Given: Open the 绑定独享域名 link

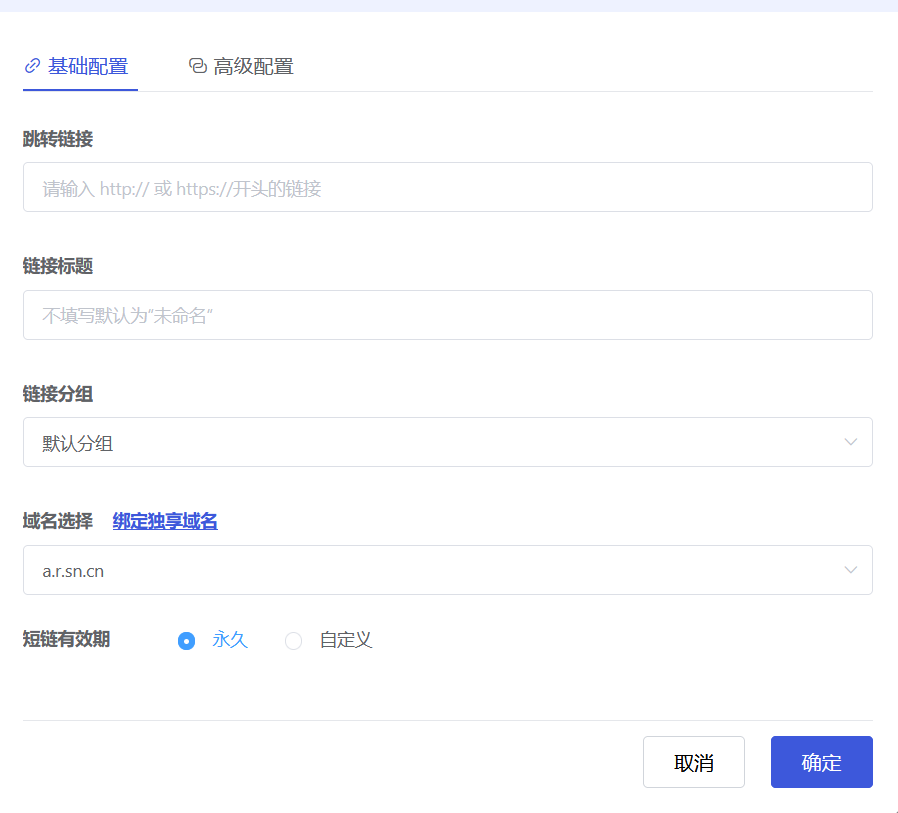Looking at the screenshot, I should (x=165, y=521).
